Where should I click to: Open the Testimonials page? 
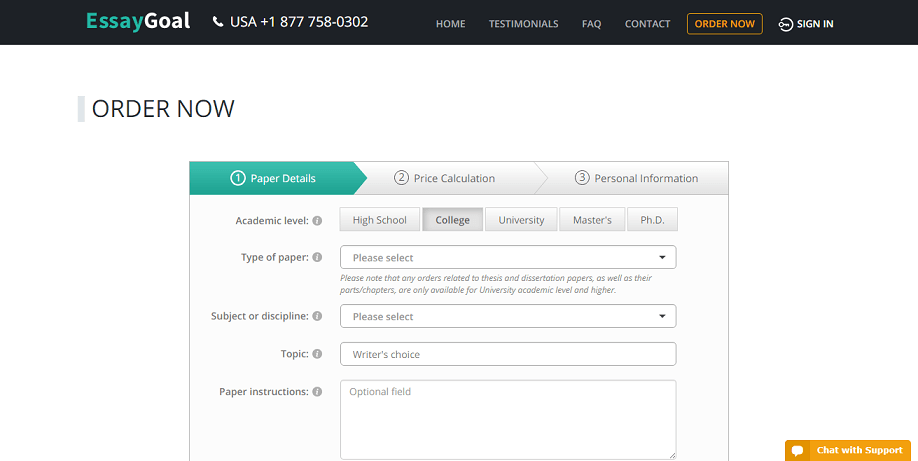523,24
